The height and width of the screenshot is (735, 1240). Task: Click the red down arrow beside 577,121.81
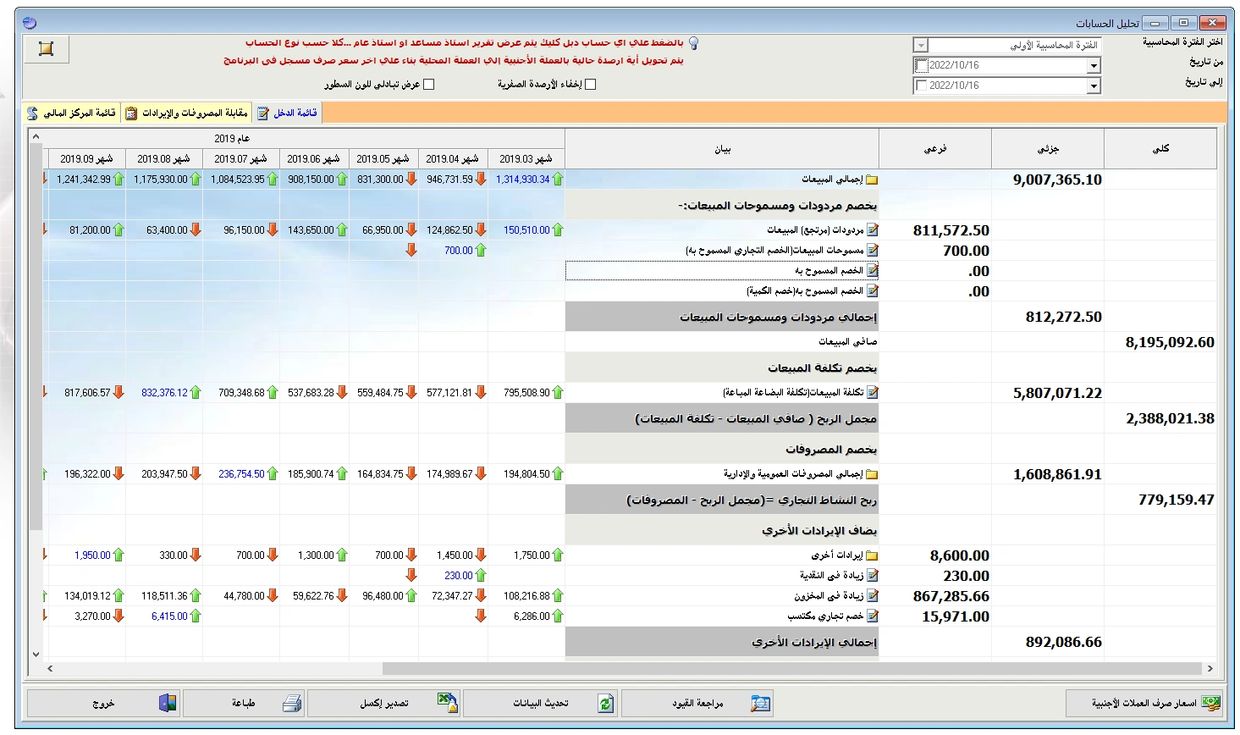click(481, 393)
